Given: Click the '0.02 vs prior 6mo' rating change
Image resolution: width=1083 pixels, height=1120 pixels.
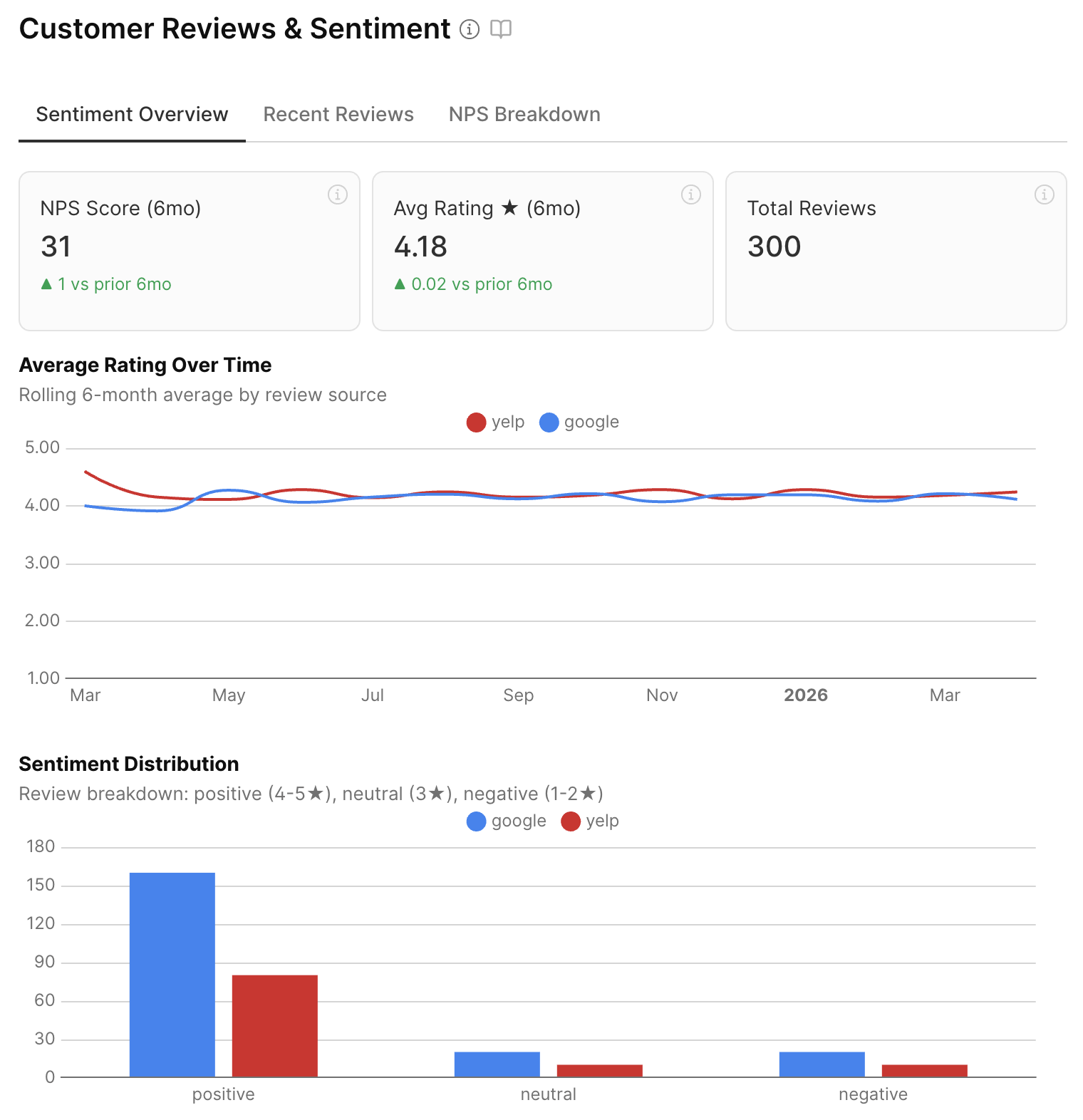Looking at the screenshot, I should pos(474,284).
